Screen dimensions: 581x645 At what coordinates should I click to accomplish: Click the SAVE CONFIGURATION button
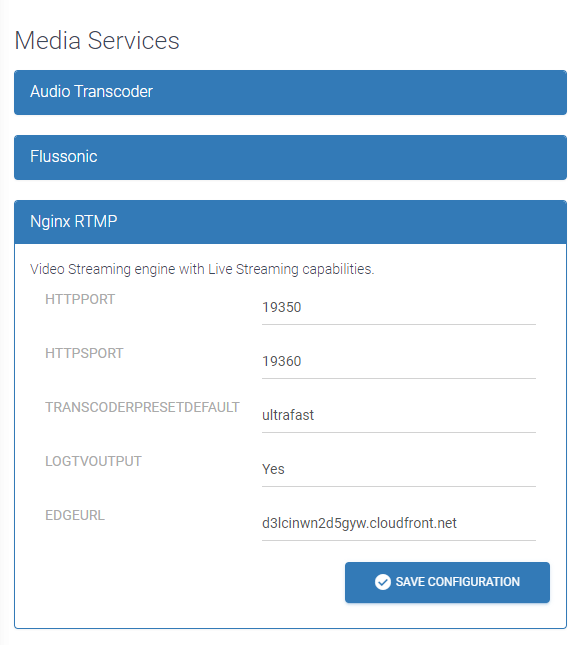click(447, 582)
